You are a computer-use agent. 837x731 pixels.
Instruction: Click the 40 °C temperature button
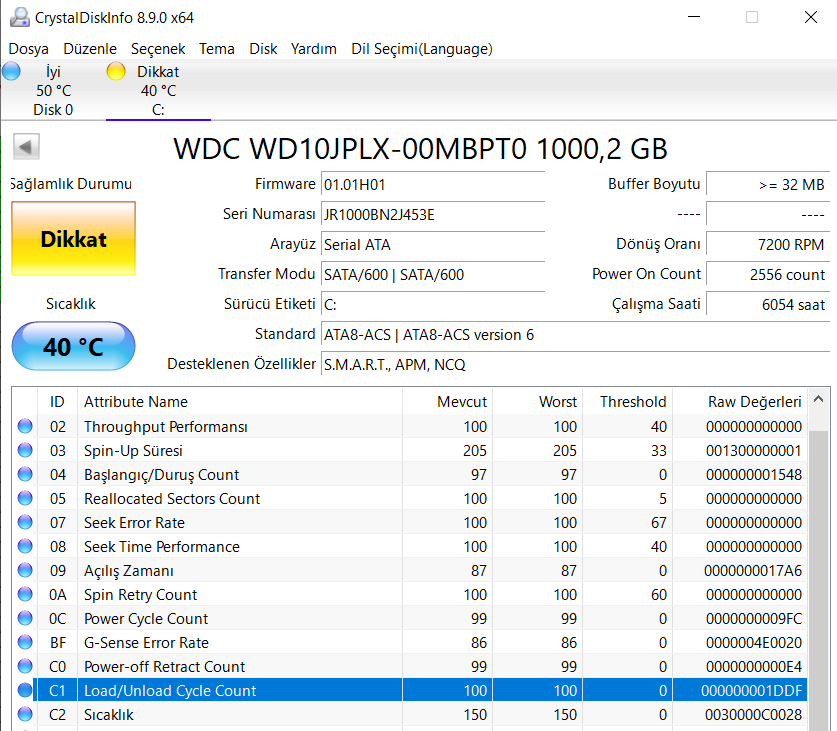coord(73,347)
